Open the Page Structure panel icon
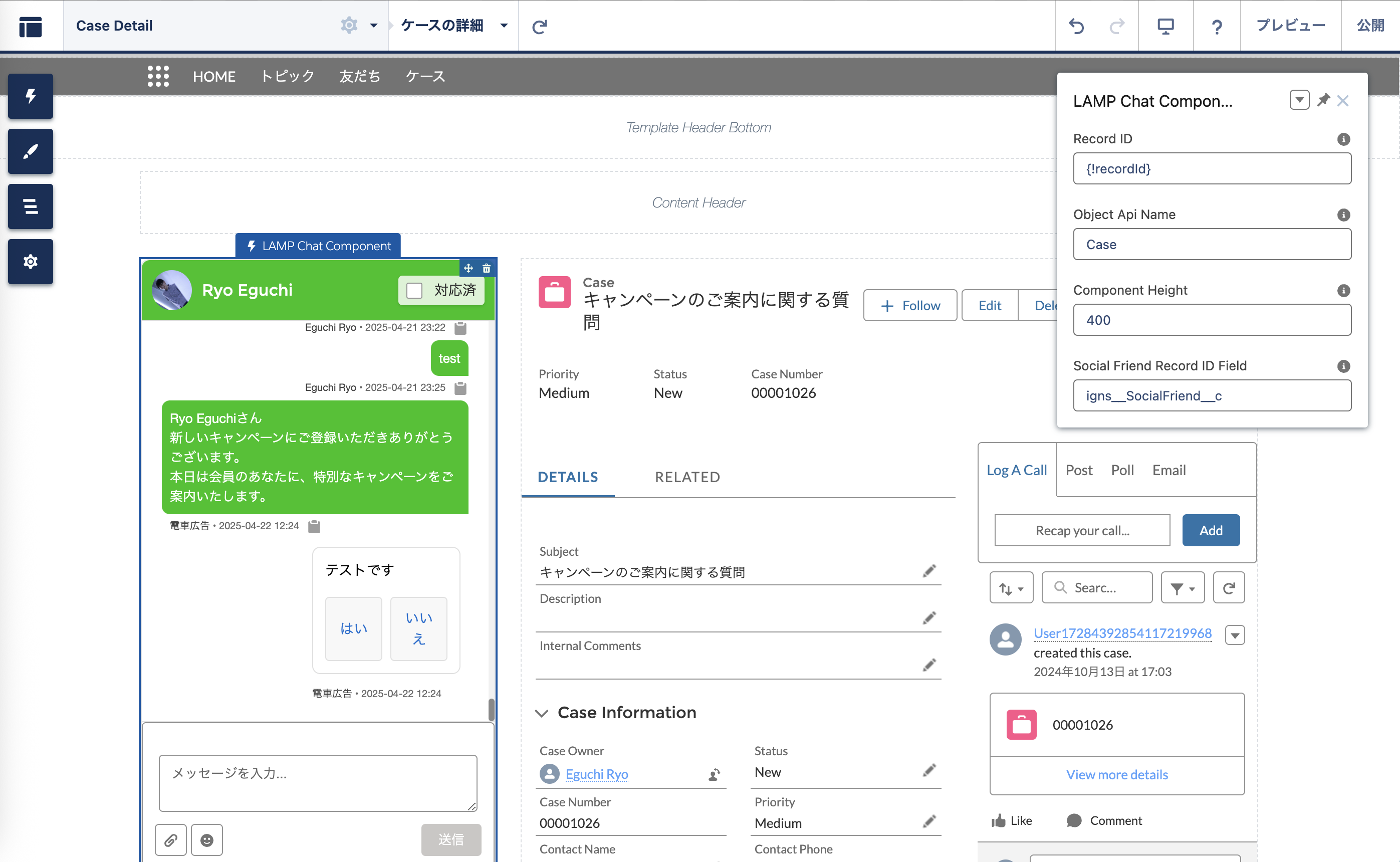The image size is (1400, 862). (30, 206)
